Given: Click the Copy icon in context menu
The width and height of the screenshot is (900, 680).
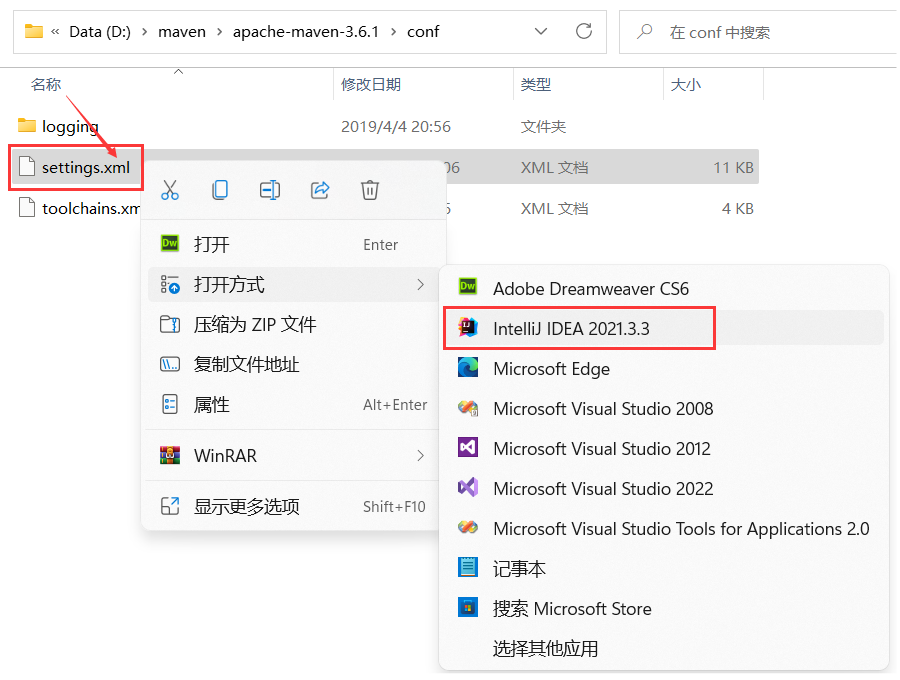Looking at the screenshot, I should [220, 190].
